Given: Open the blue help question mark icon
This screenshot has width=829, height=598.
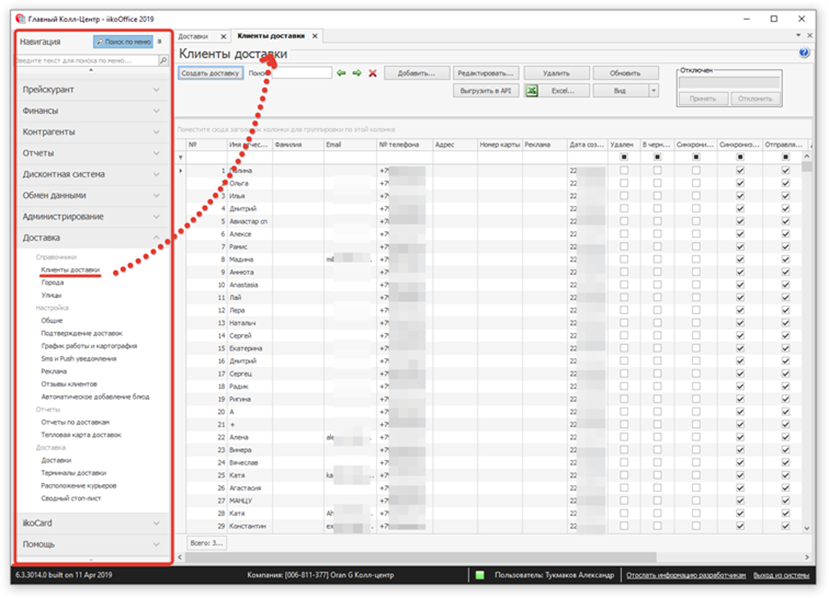Looking at the screenshot, I should coord(804,53).
